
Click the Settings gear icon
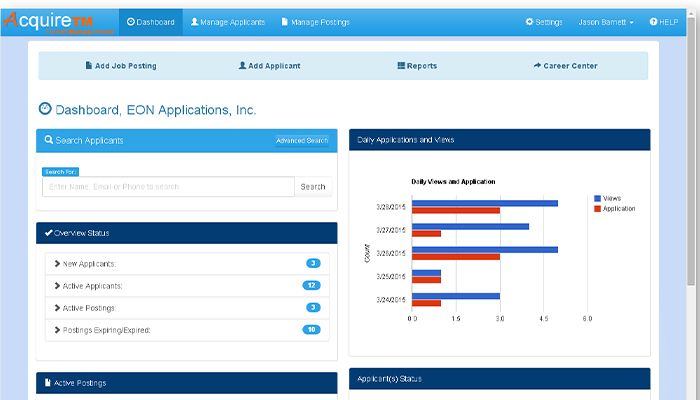tap(529, 22)
